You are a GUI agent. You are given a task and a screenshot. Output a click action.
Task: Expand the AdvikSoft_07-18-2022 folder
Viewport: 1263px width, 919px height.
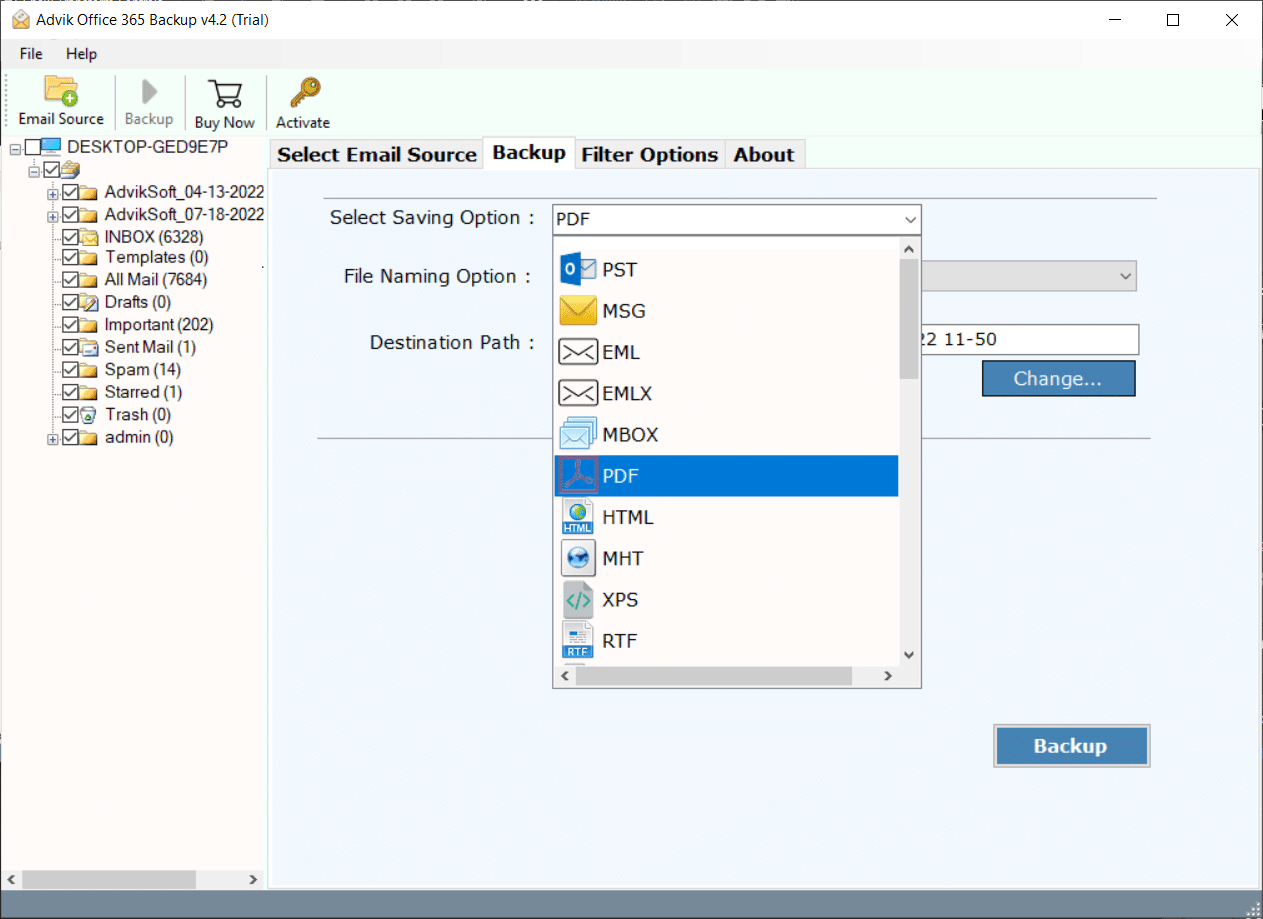(x=53, y=216)
